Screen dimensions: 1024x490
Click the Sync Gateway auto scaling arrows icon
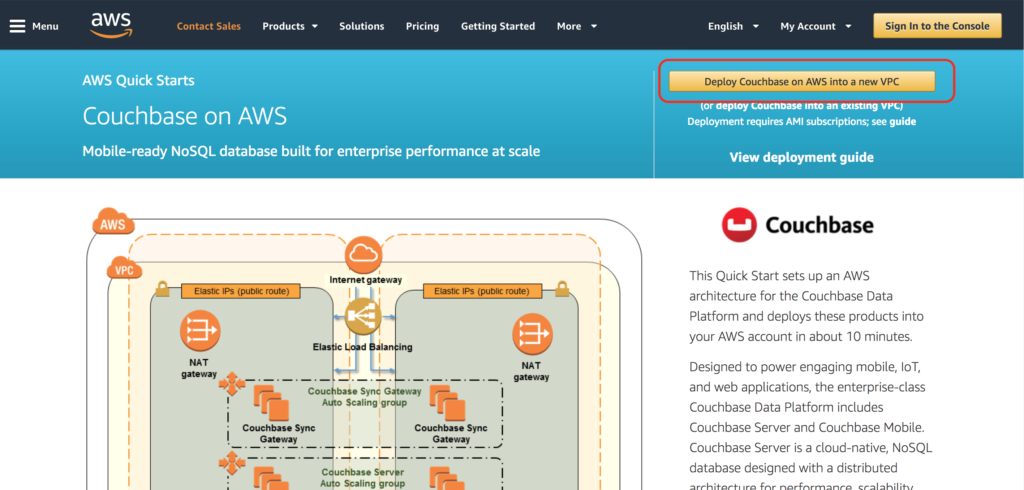pos(232,384)
